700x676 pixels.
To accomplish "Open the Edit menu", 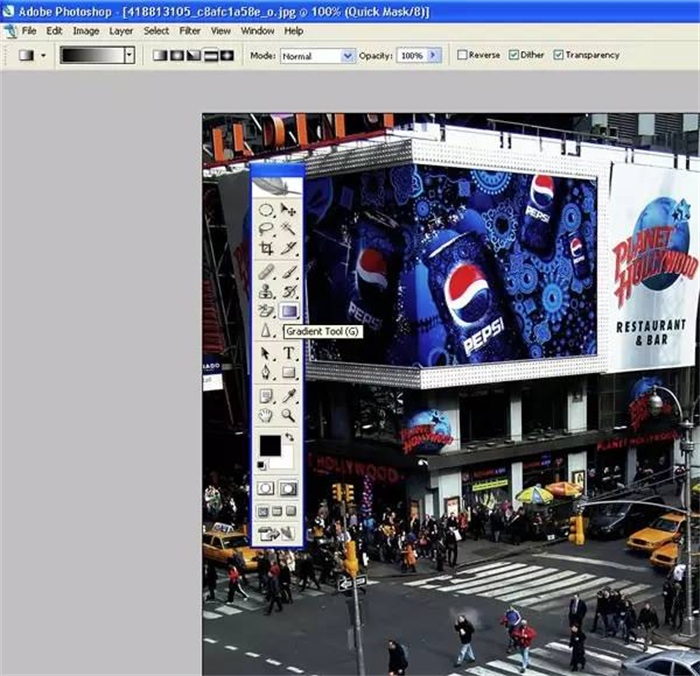I will click(x=54, y=31).
